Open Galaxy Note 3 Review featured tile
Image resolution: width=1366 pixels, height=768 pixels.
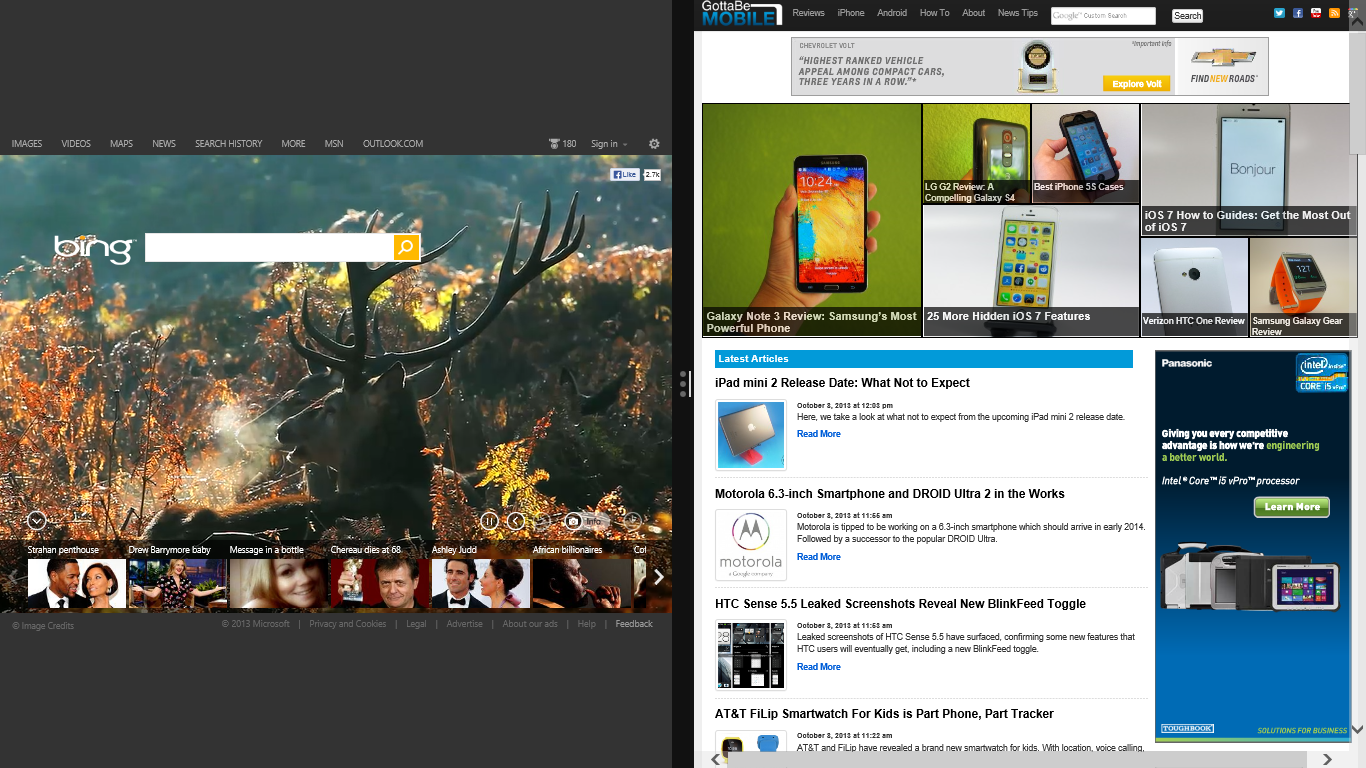click(x=812, y=220)
